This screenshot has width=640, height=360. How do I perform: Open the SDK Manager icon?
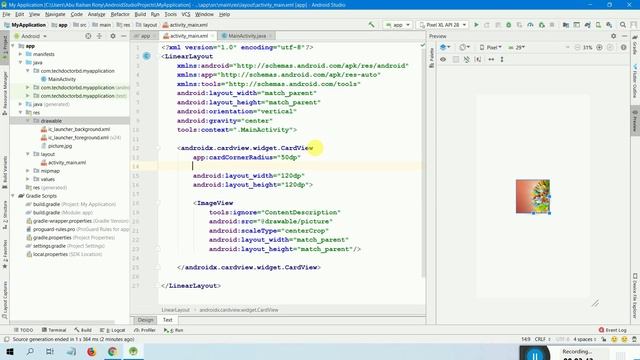pos(609,25)
